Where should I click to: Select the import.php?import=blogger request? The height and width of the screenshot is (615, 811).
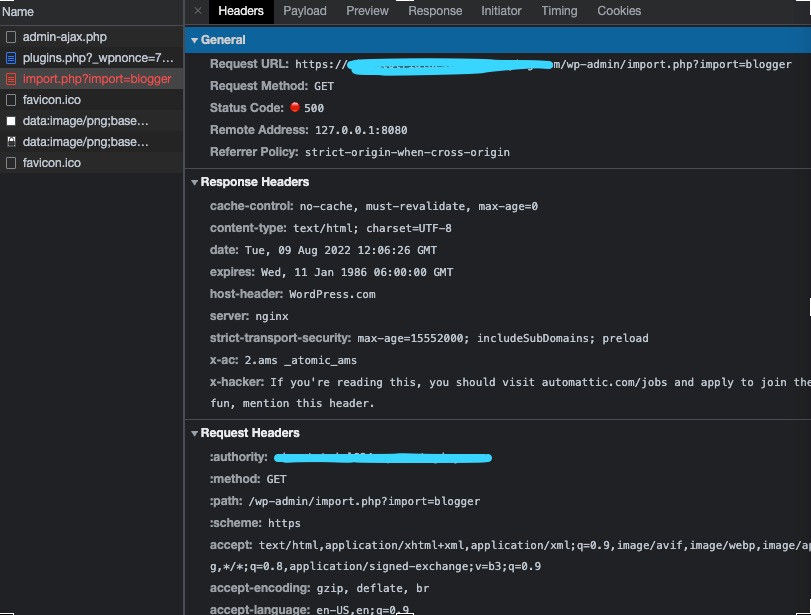[92, 79]
